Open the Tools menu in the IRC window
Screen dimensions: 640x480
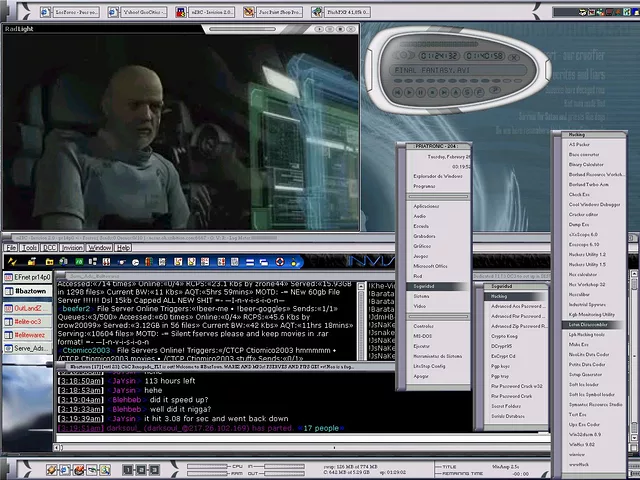click(31, 247)
